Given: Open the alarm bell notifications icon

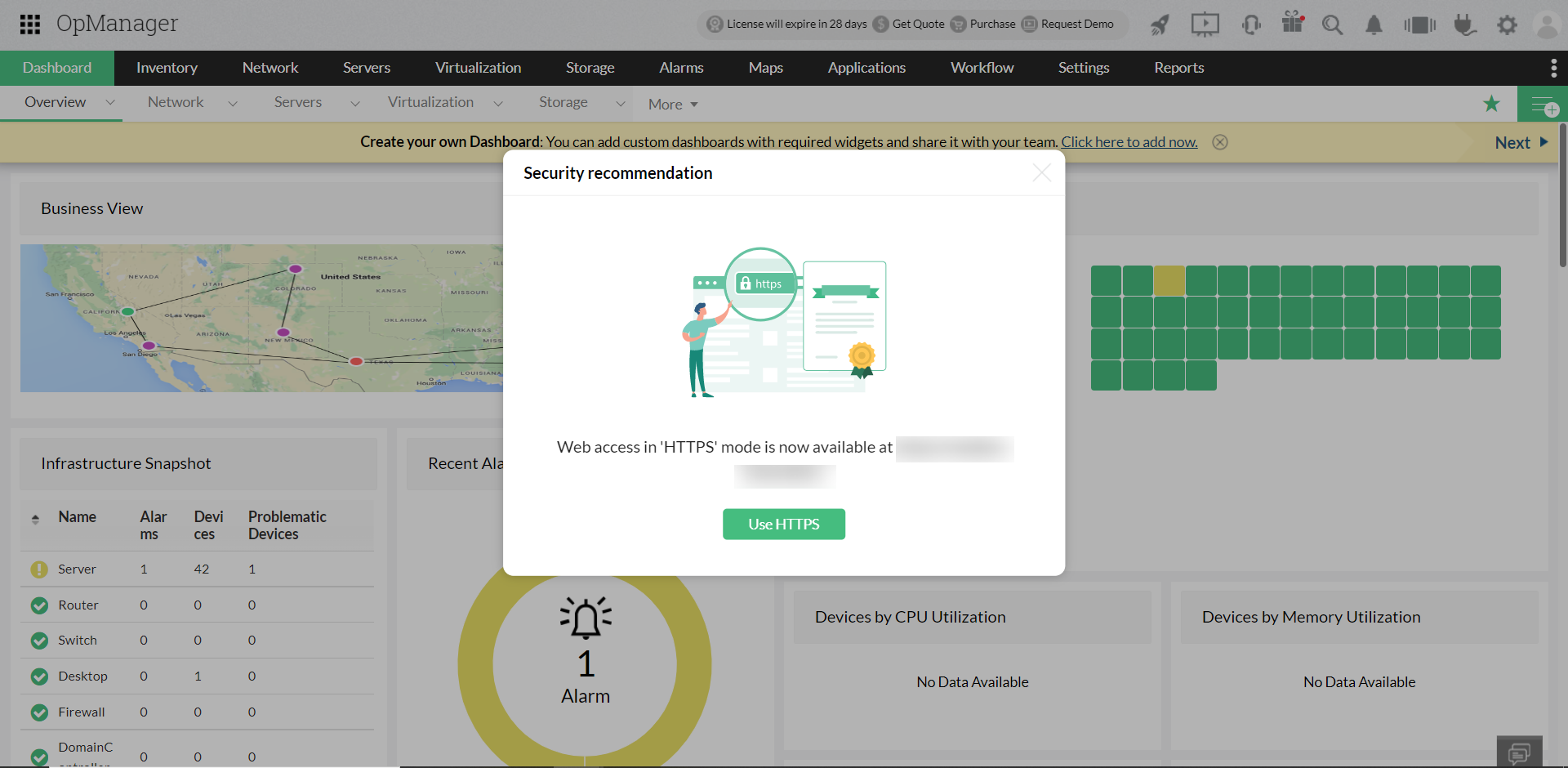Looking at the screenshot, I should coord(1374,25).
